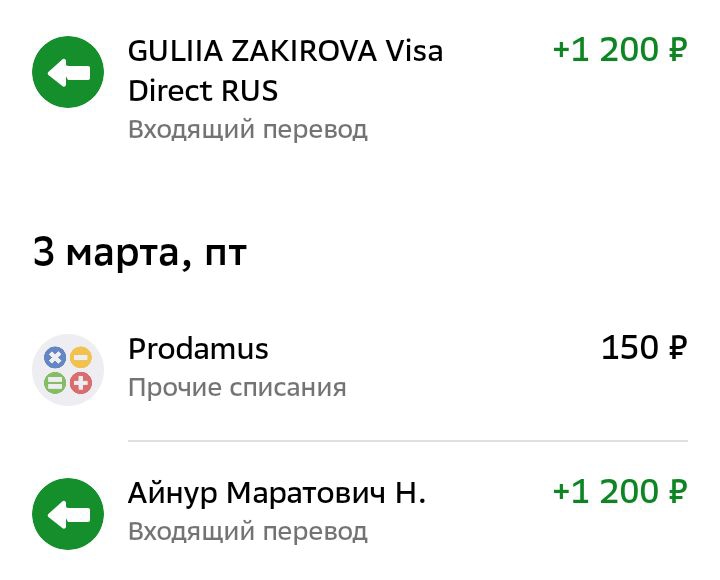Viewport: 720px width, 580px height.
Task: Tap the Prodamus calculator category icon
Action: pos(68,370)
